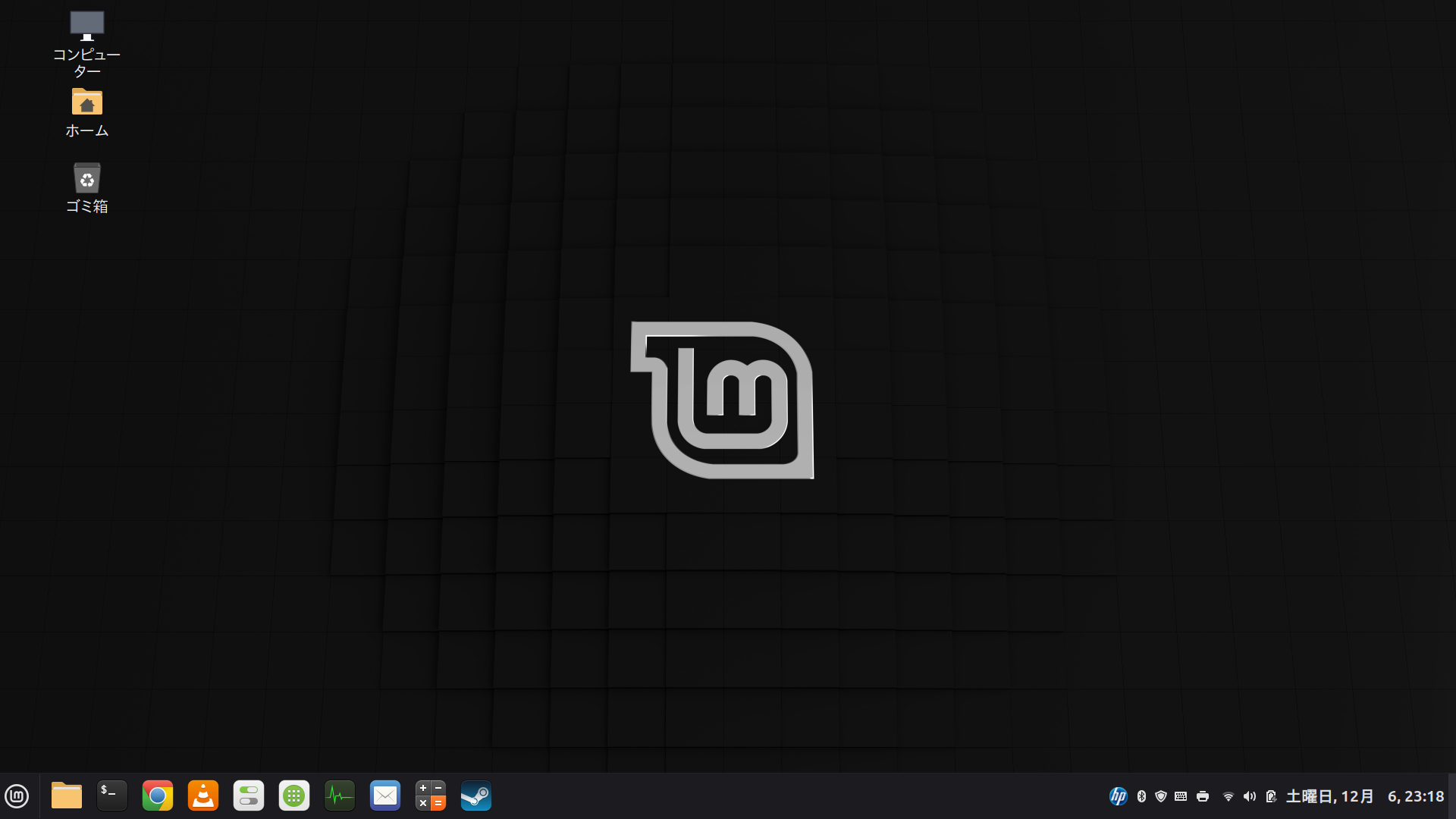Open System Settings toggle-switch icon
Screen dimensions: 1456x819
tap(249, 796)
